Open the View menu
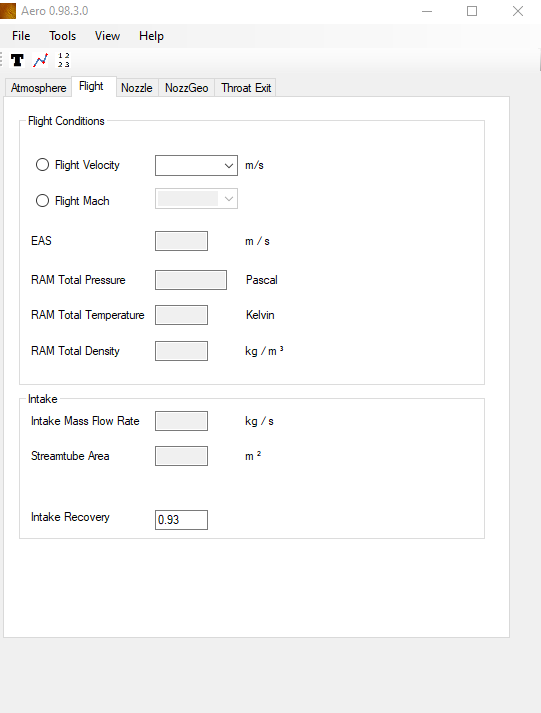The image size is (541, 713). click(x=107, y=36)
